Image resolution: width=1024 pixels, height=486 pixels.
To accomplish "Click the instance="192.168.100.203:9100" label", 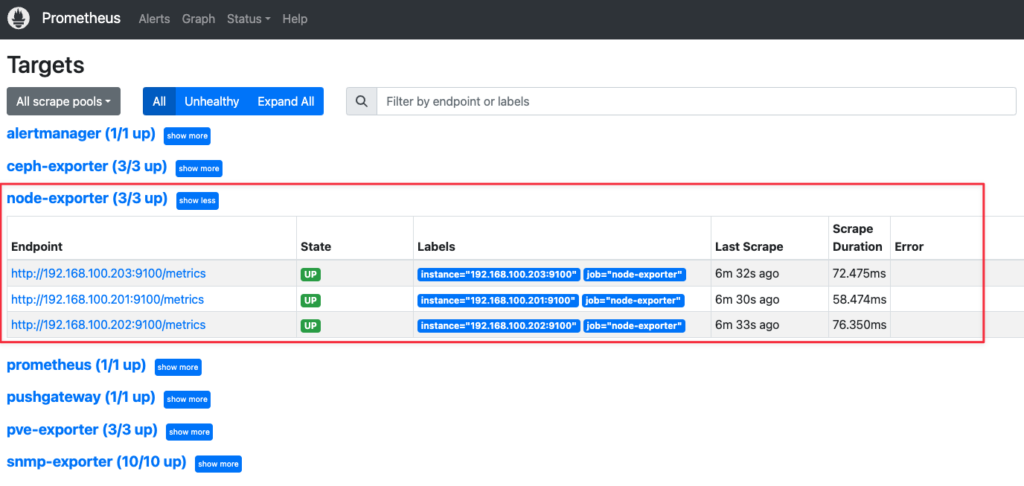I will click(499, 274).
